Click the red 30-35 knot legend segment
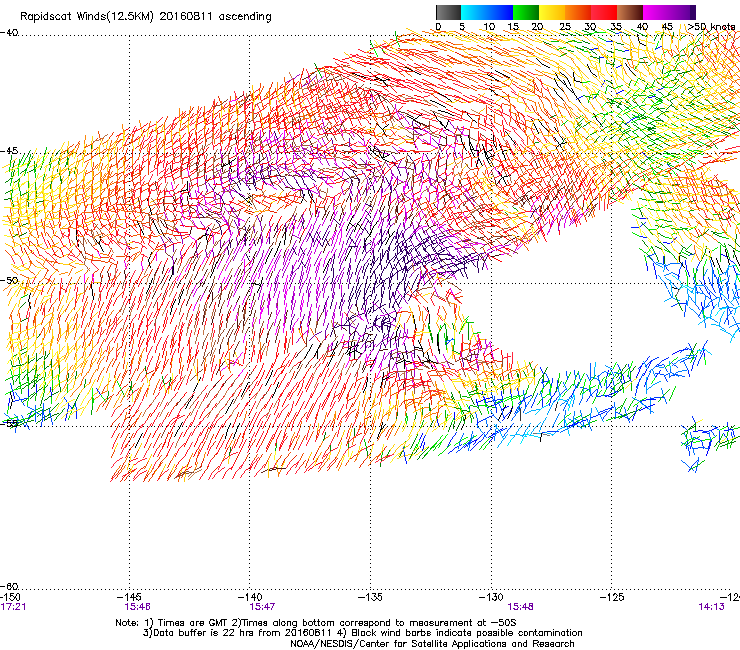 [x=604, y=12]
